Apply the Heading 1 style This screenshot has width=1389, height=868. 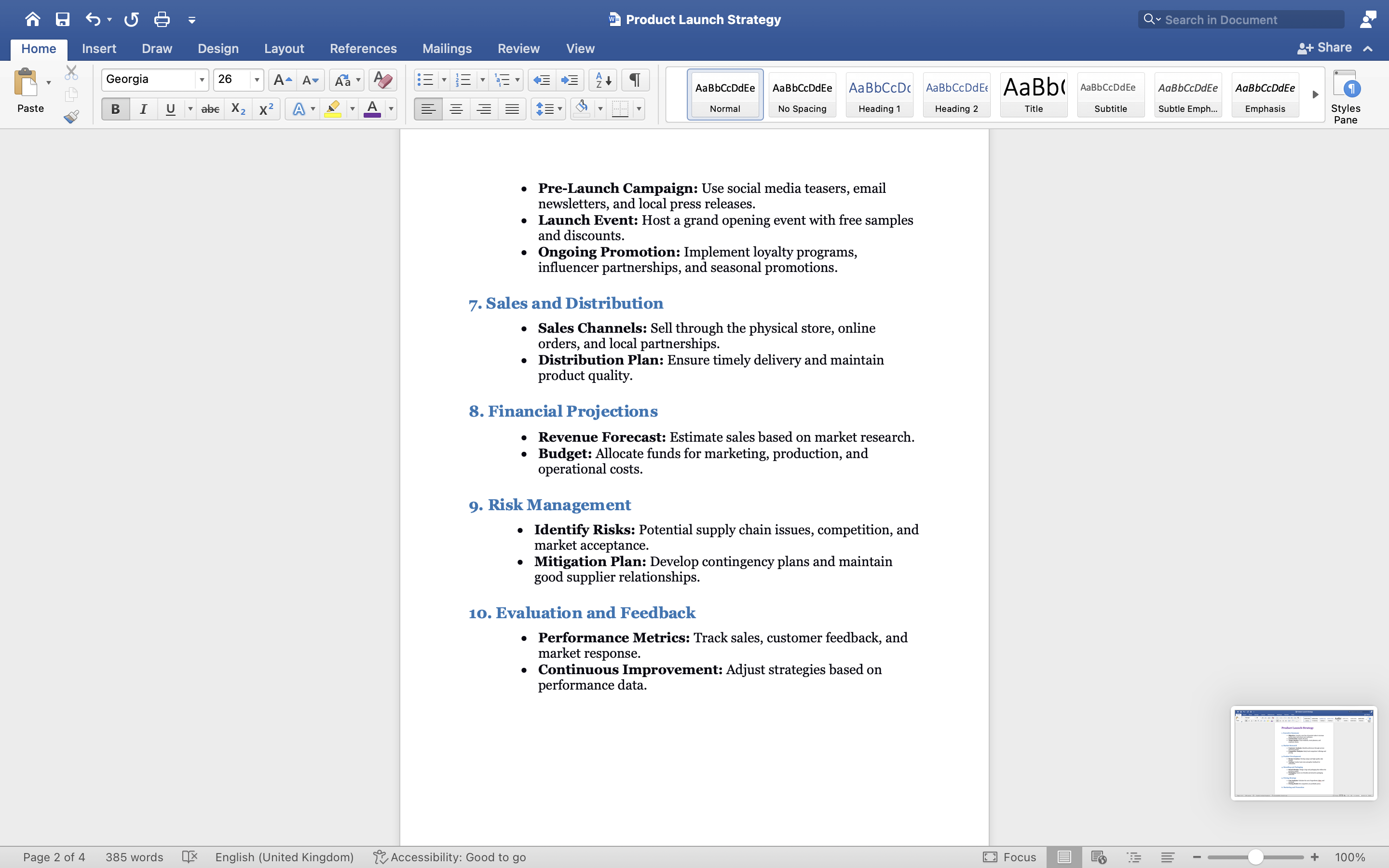[879, 95]
